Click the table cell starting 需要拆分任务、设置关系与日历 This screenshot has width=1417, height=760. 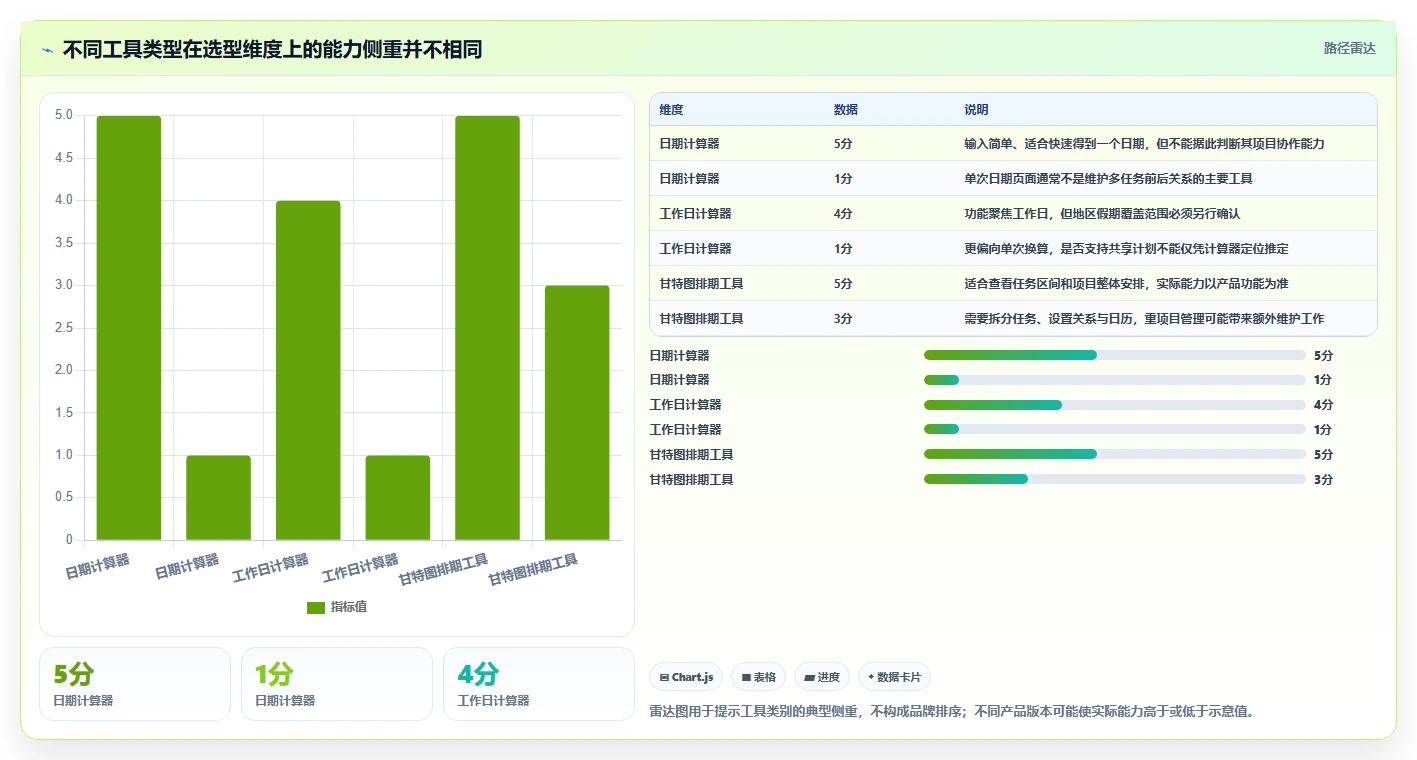coord(1144,319)
